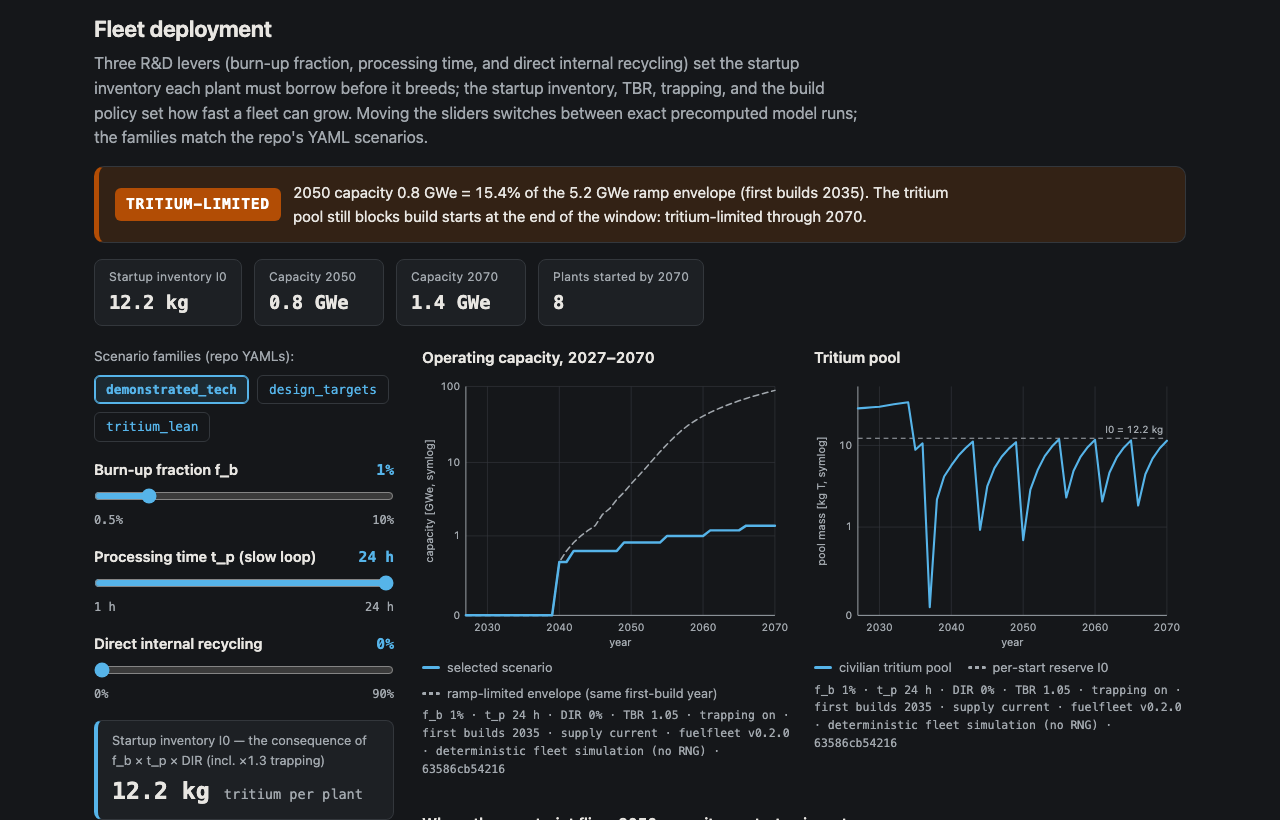This screenshot has height=820, width=1280.
Task: Click the 'capacity [GWe, symlog]' axis label
Action: 430,500
